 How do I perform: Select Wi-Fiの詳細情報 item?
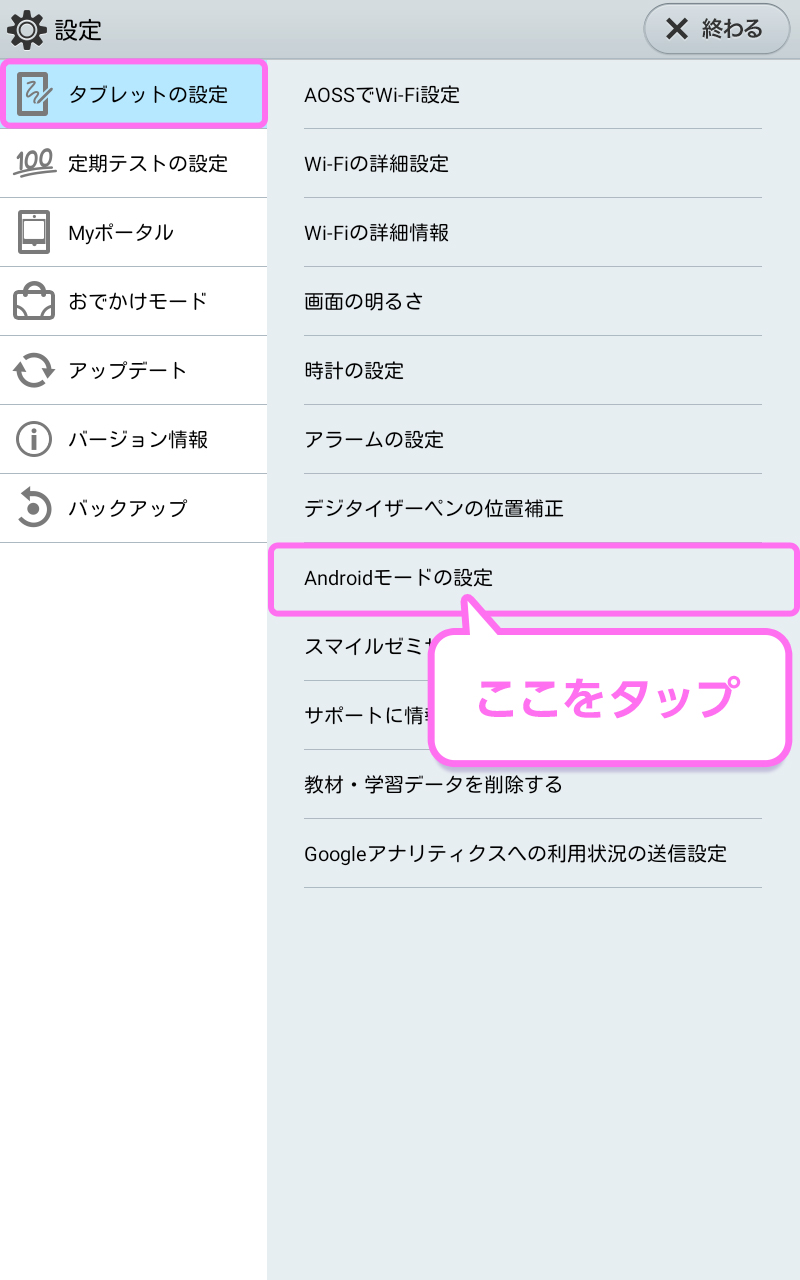pyautogui.click(x=533, y=233)
